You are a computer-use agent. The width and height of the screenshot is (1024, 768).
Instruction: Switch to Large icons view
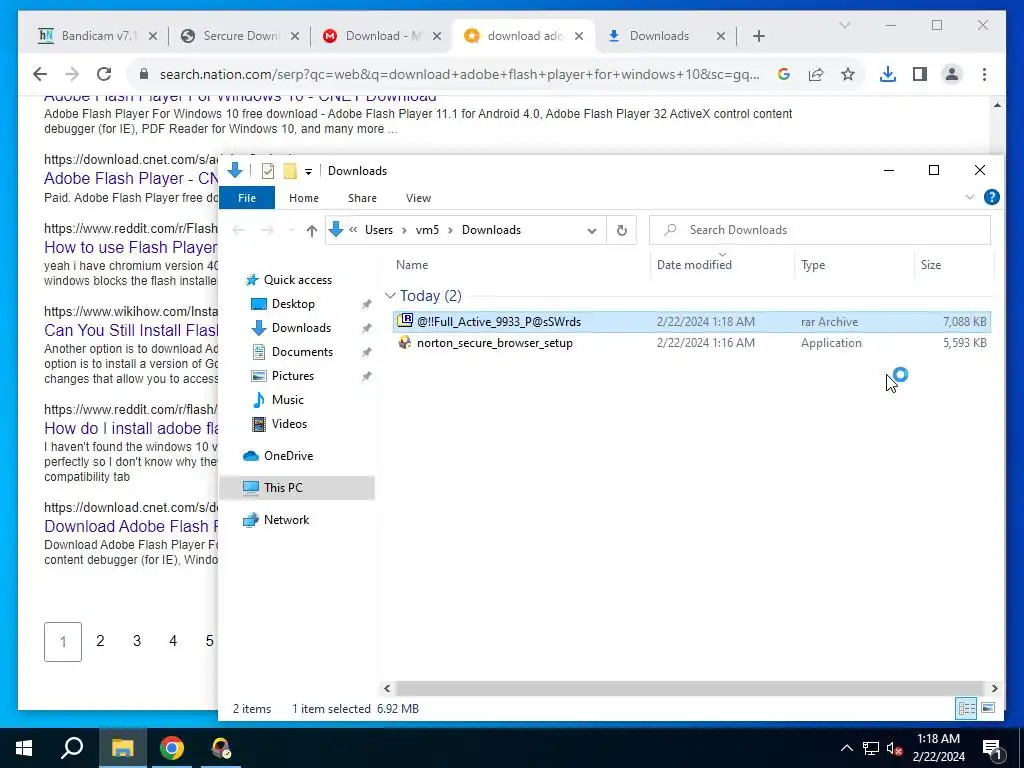point(988,708)
